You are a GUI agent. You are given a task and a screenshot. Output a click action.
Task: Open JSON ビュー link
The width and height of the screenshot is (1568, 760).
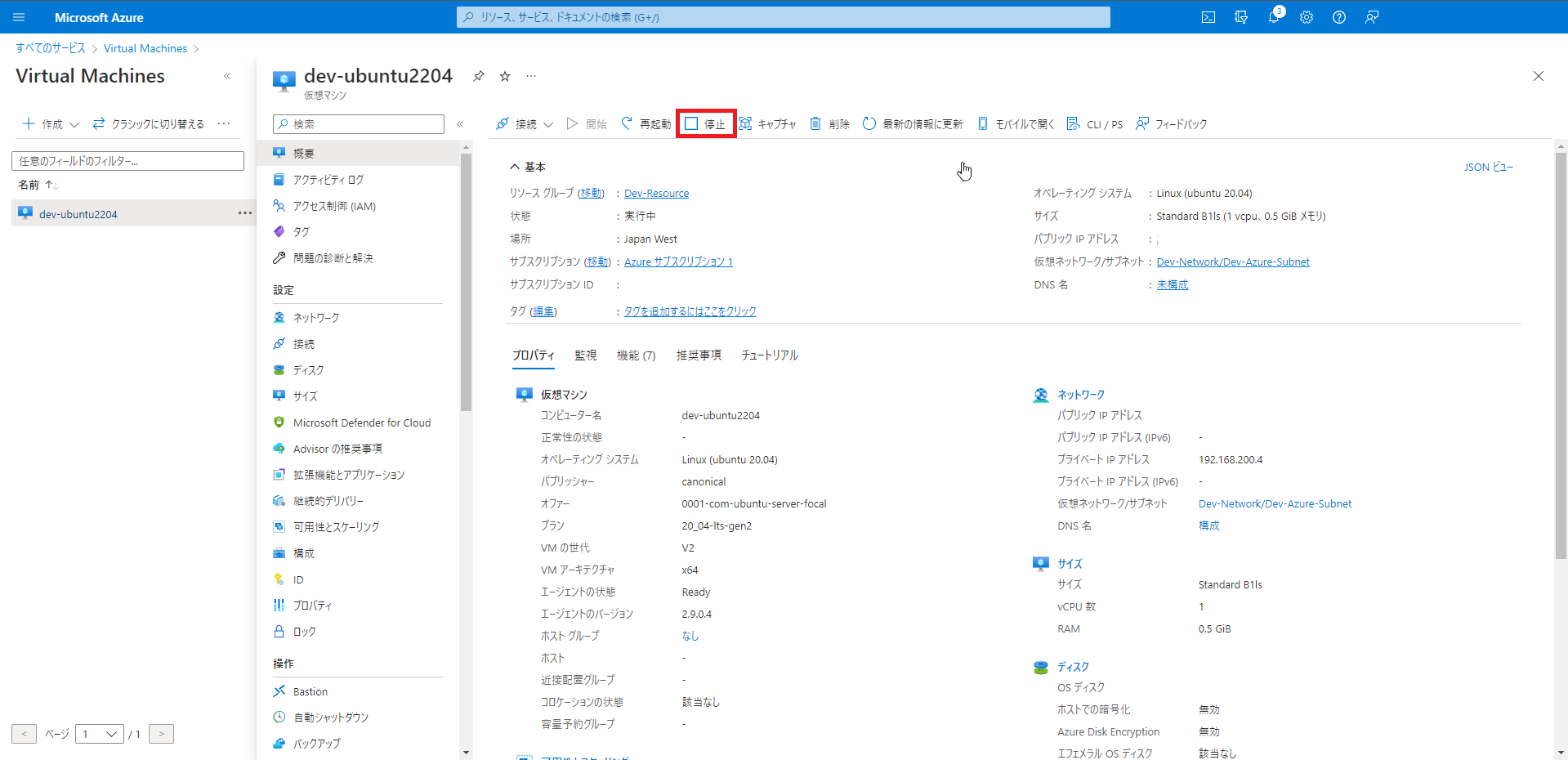pyautogui.click(x=1489, y=168)
